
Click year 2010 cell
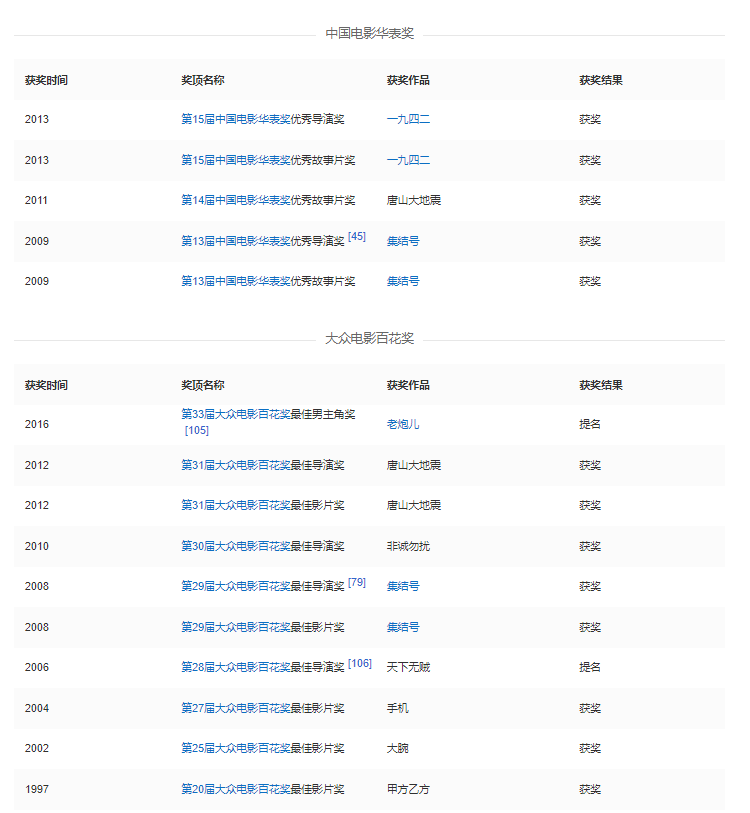(x=37, y=546)
